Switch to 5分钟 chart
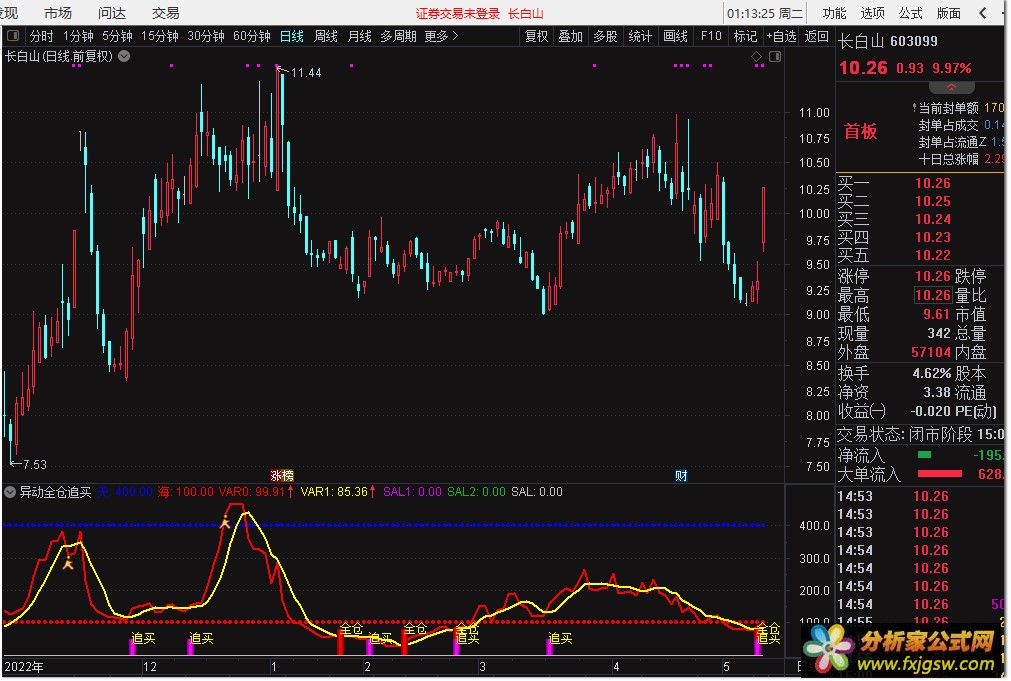The width and height of the screenshot is (1011, 681). tap(117, 36)
